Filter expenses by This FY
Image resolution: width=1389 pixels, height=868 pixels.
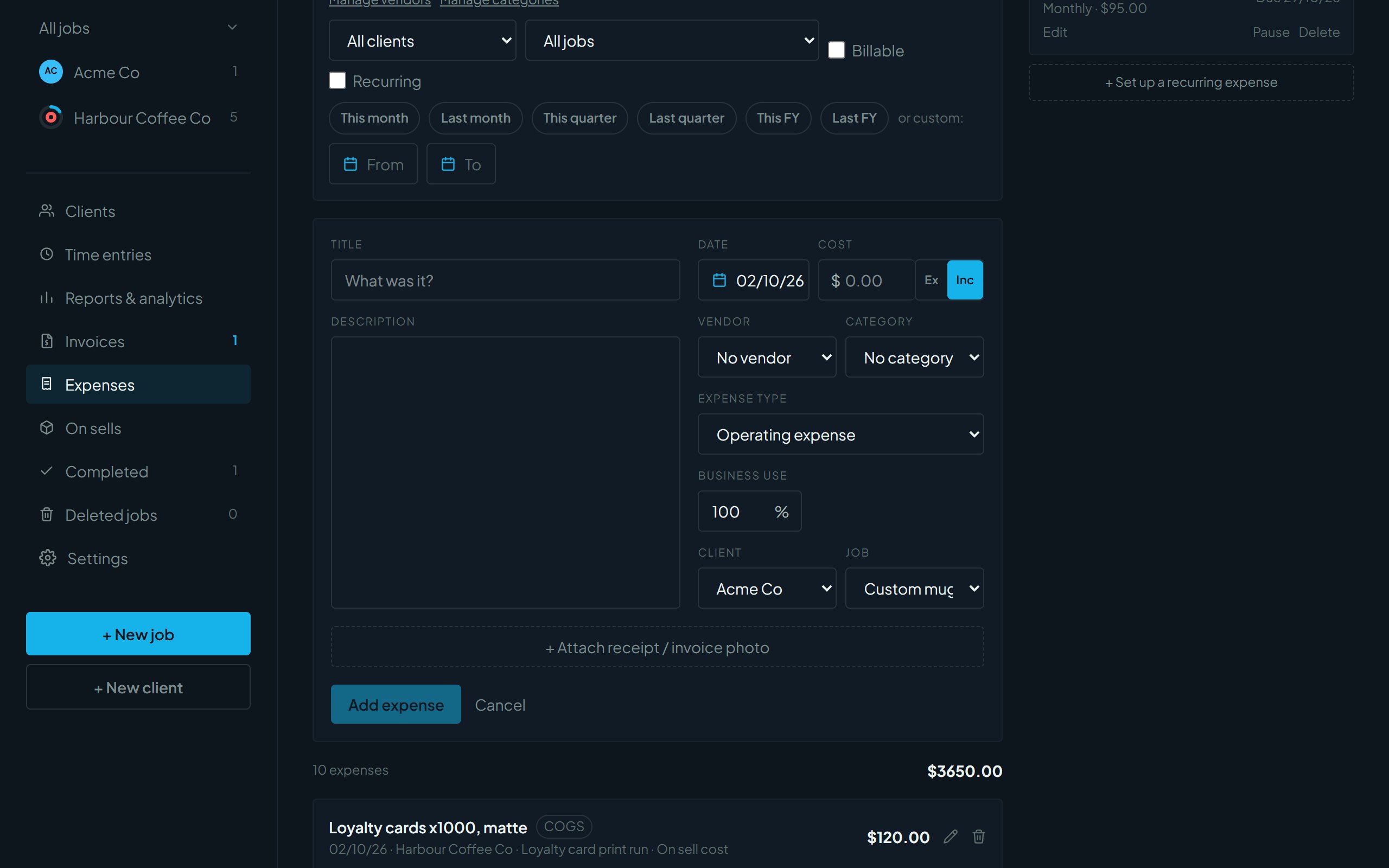[778, 118]
